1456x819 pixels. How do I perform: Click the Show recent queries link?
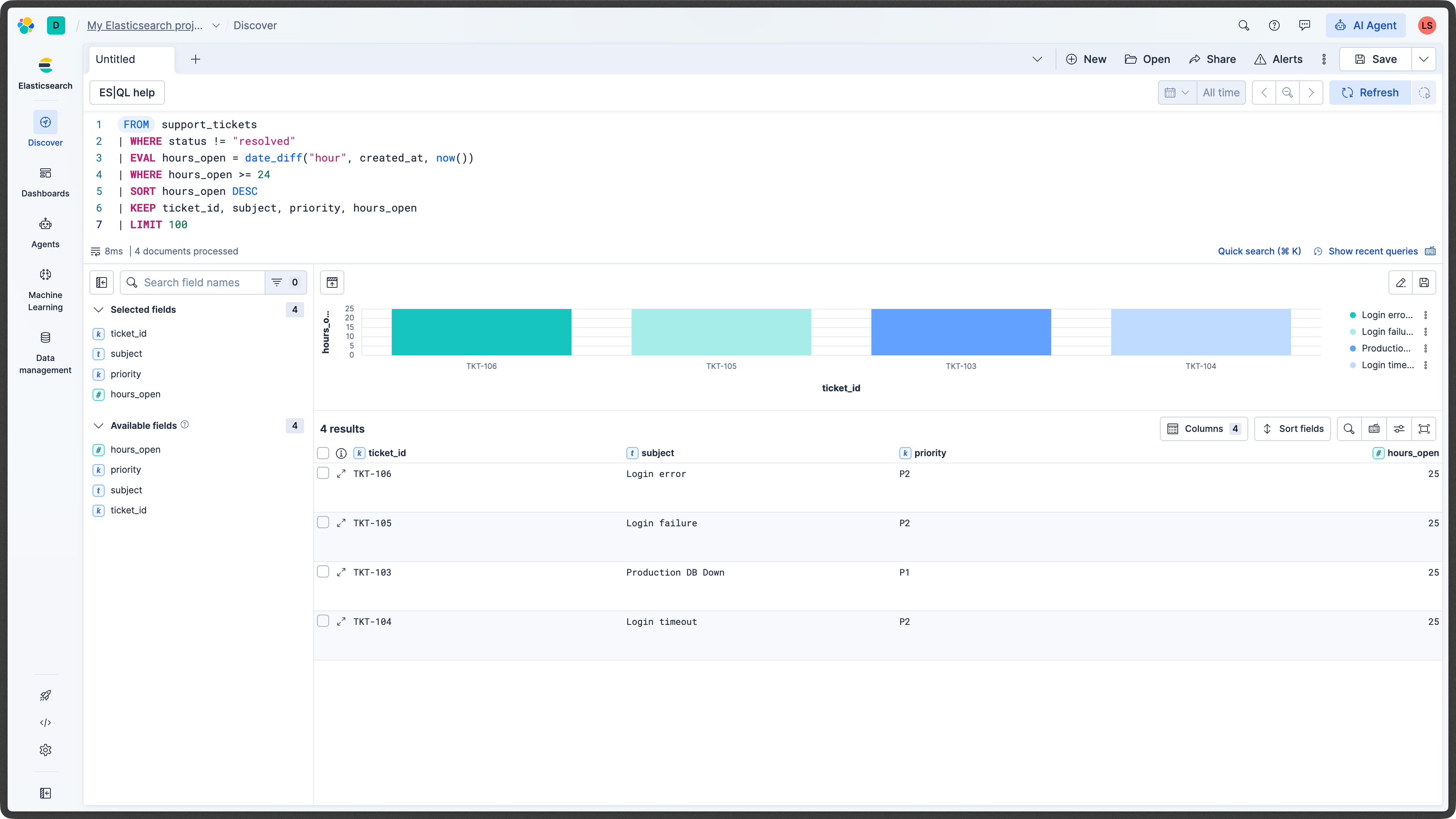pyautogui.click(x=1372, y=251)
